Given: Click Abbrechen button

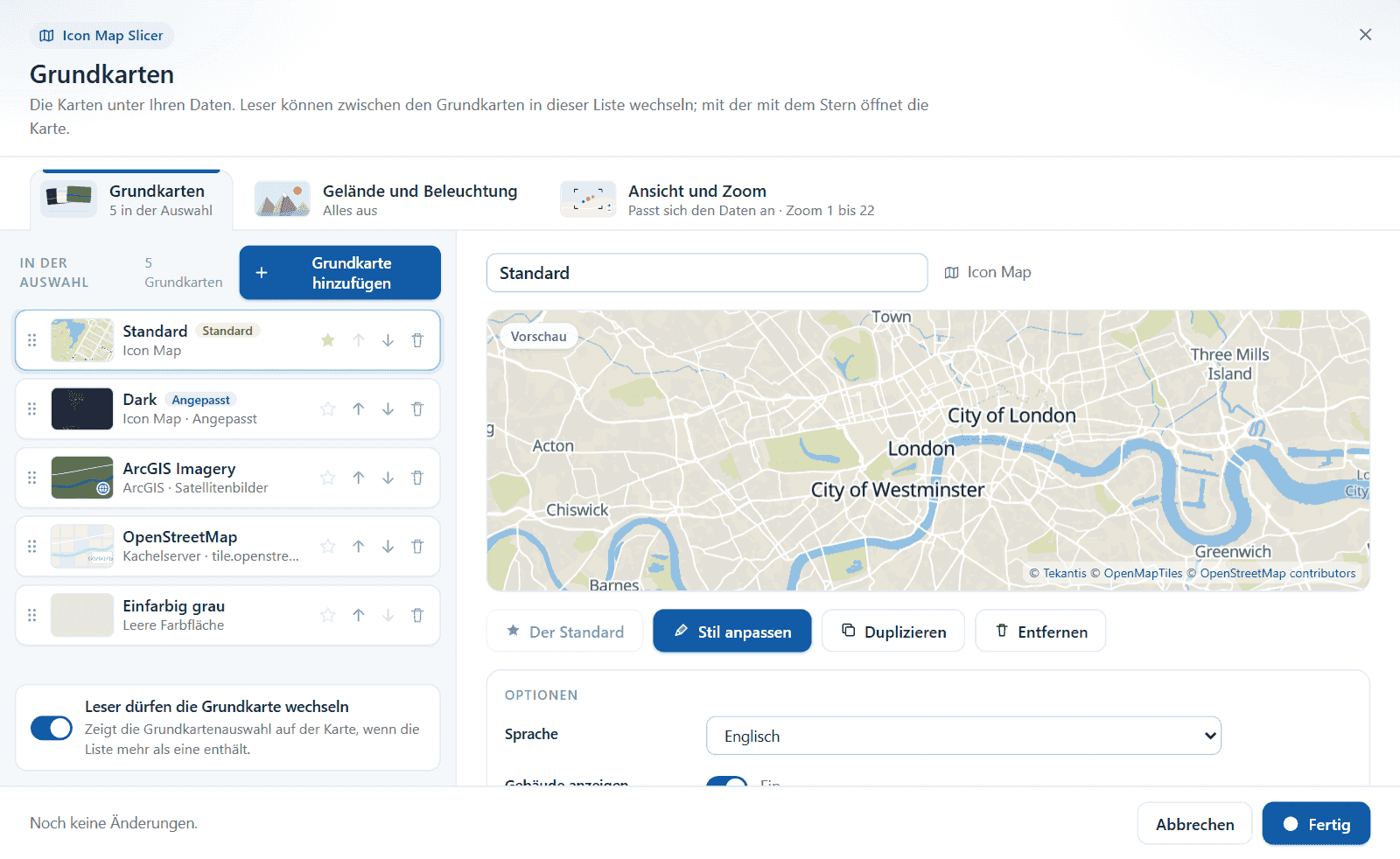Looking at the screenshot, I should (1194, 824).
